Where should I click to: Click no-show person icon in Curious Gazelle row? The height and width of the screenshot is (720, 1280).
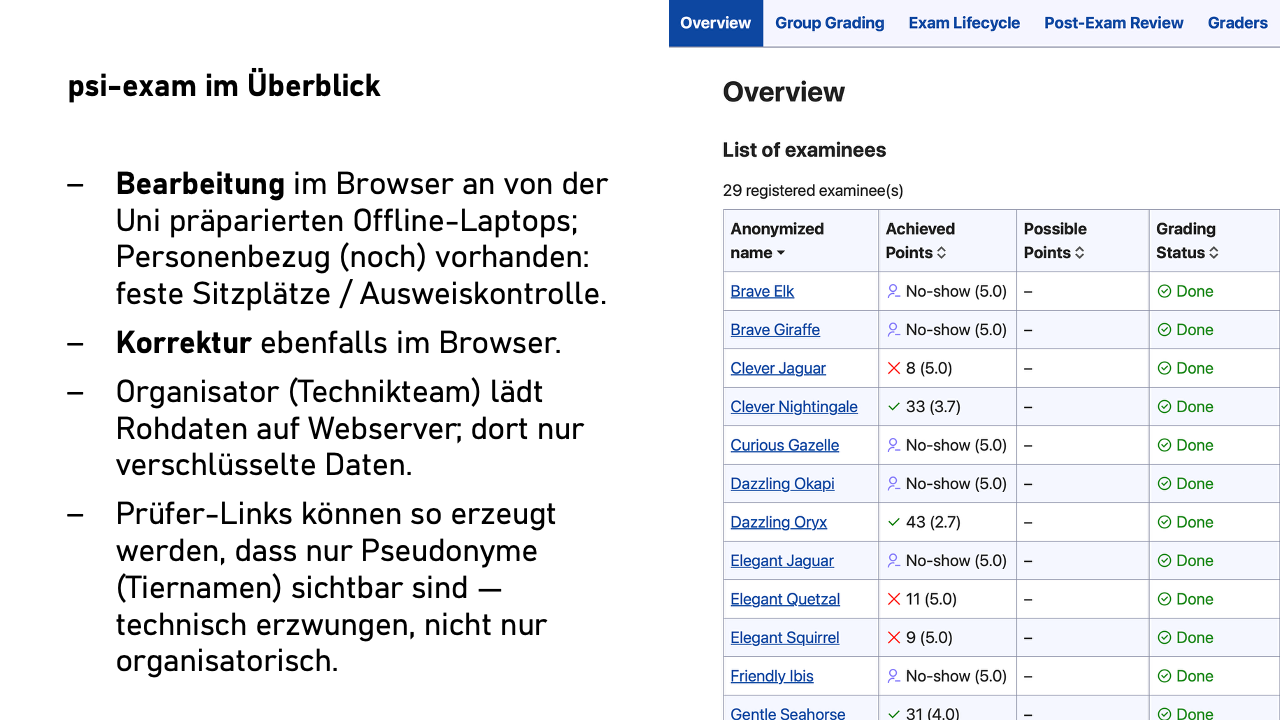894,445
